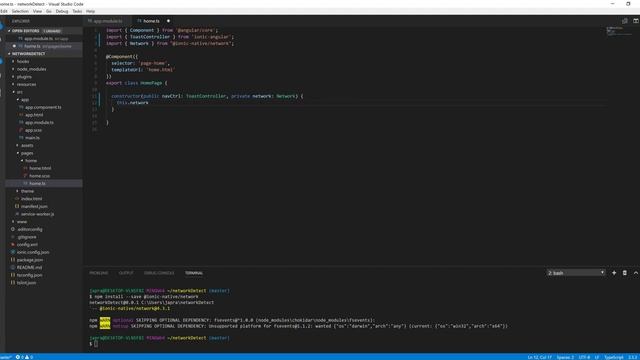Click the Spaces: 2 indentation status

(565, 357)
